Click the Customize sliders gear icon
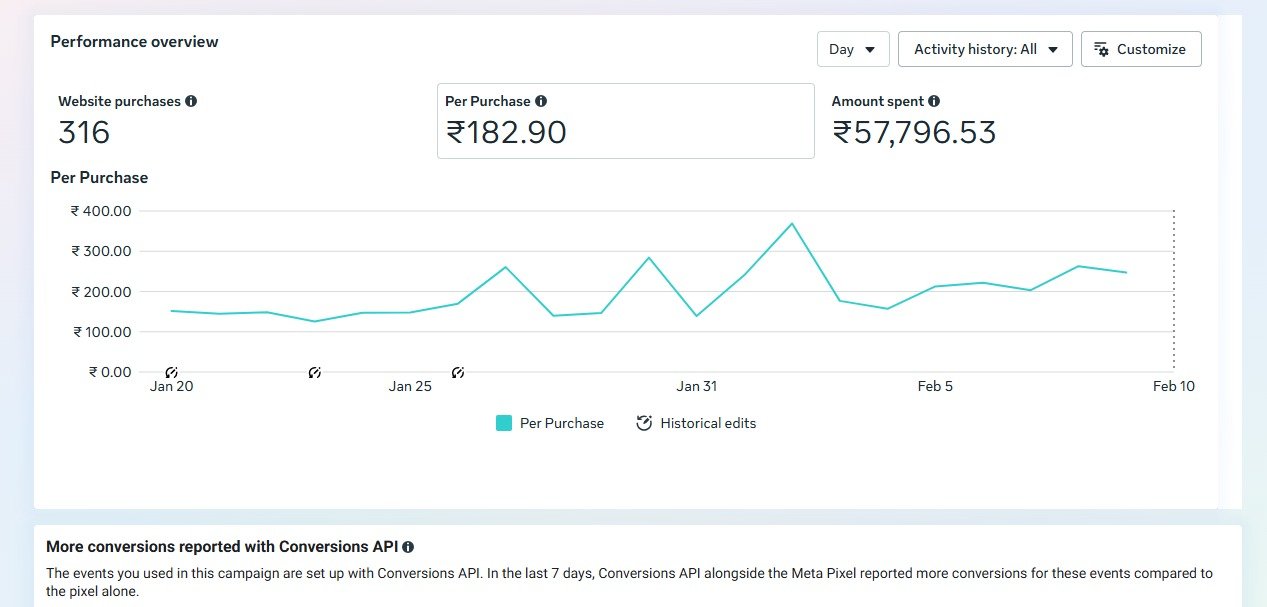 coord(1101,49)
